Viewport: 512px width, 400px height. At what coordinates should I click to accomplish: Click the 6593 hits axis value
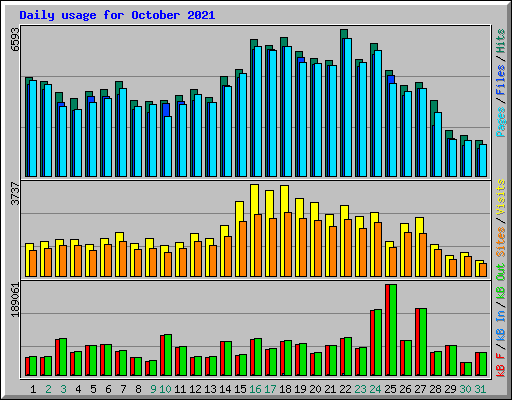pyautogui.click(x=15, y=39)
